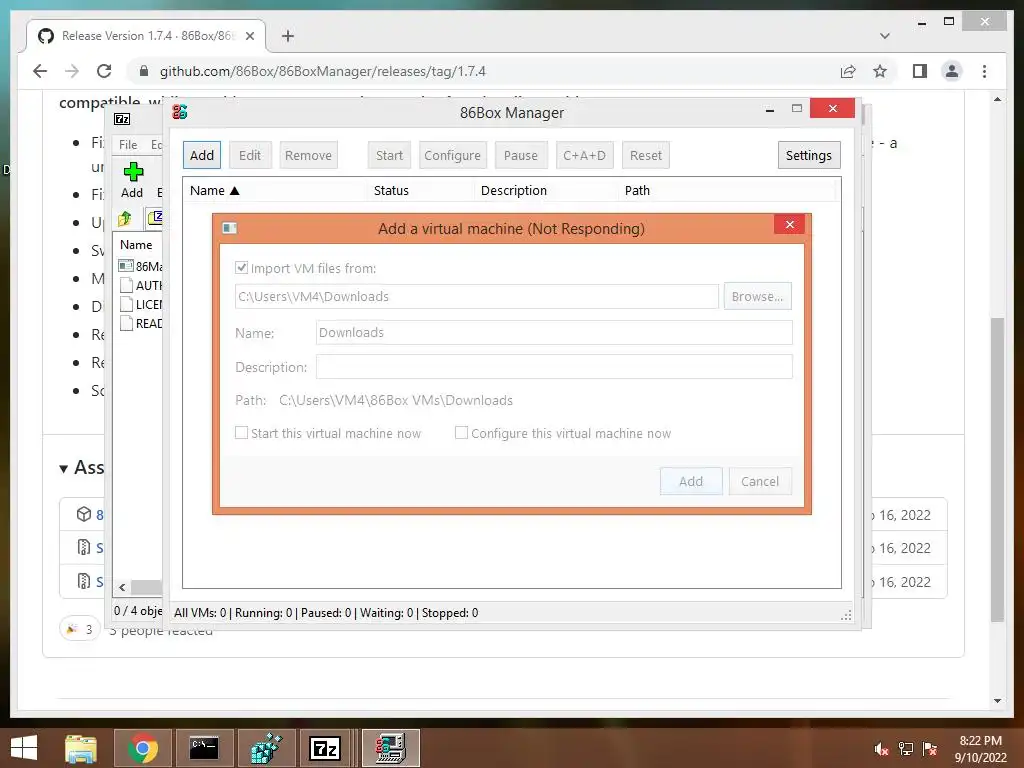
Task: Bookmark this page with the star icon
Action: [x=880, y=71]
